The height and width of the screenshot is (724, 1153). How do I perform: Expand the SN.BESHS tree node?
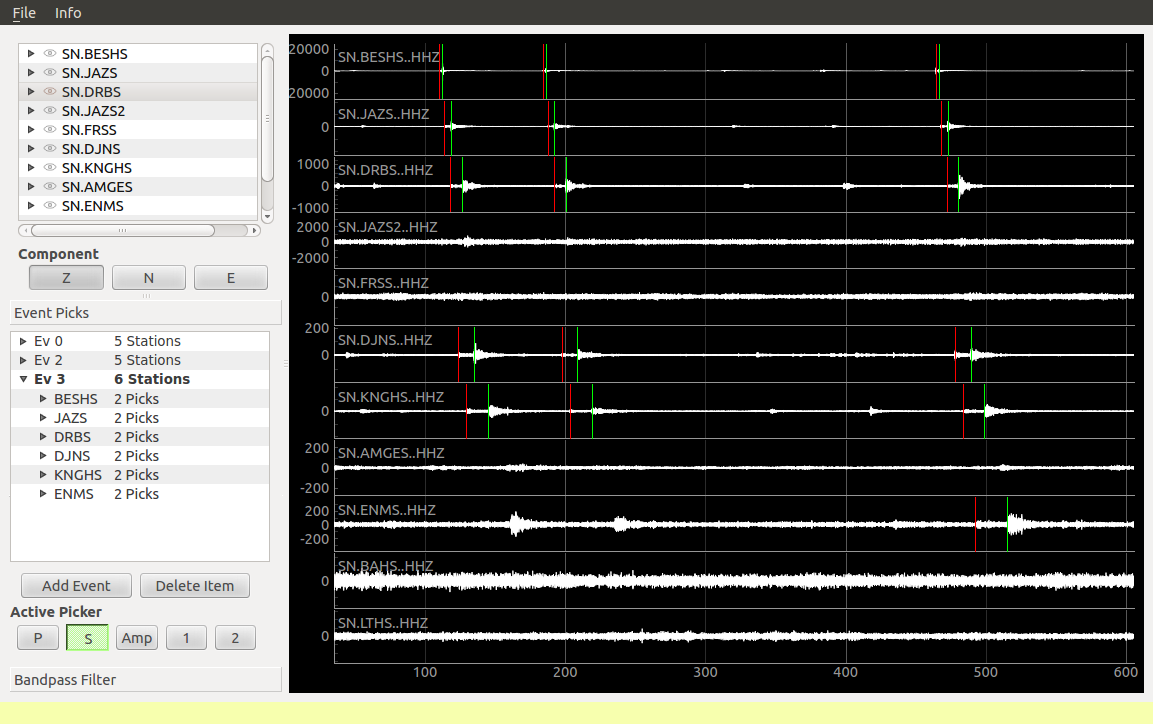pyautogui.click(x=31, y=54)
